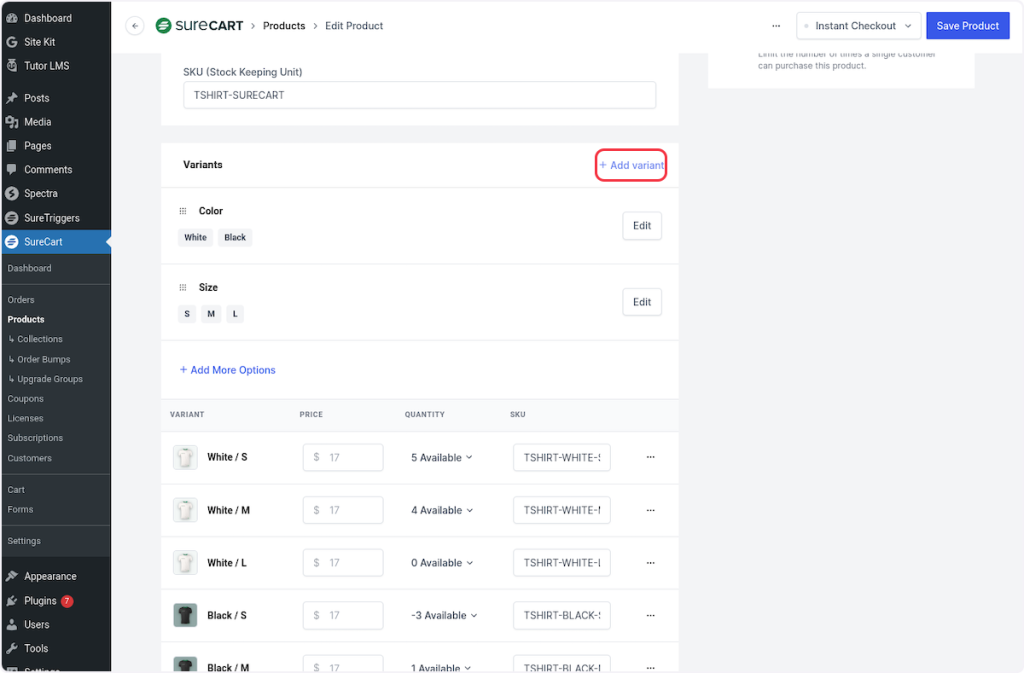Viewport: 1024px width, 673px height.
Task: Click the drag handle for Color option
Action: coord(183,211)
